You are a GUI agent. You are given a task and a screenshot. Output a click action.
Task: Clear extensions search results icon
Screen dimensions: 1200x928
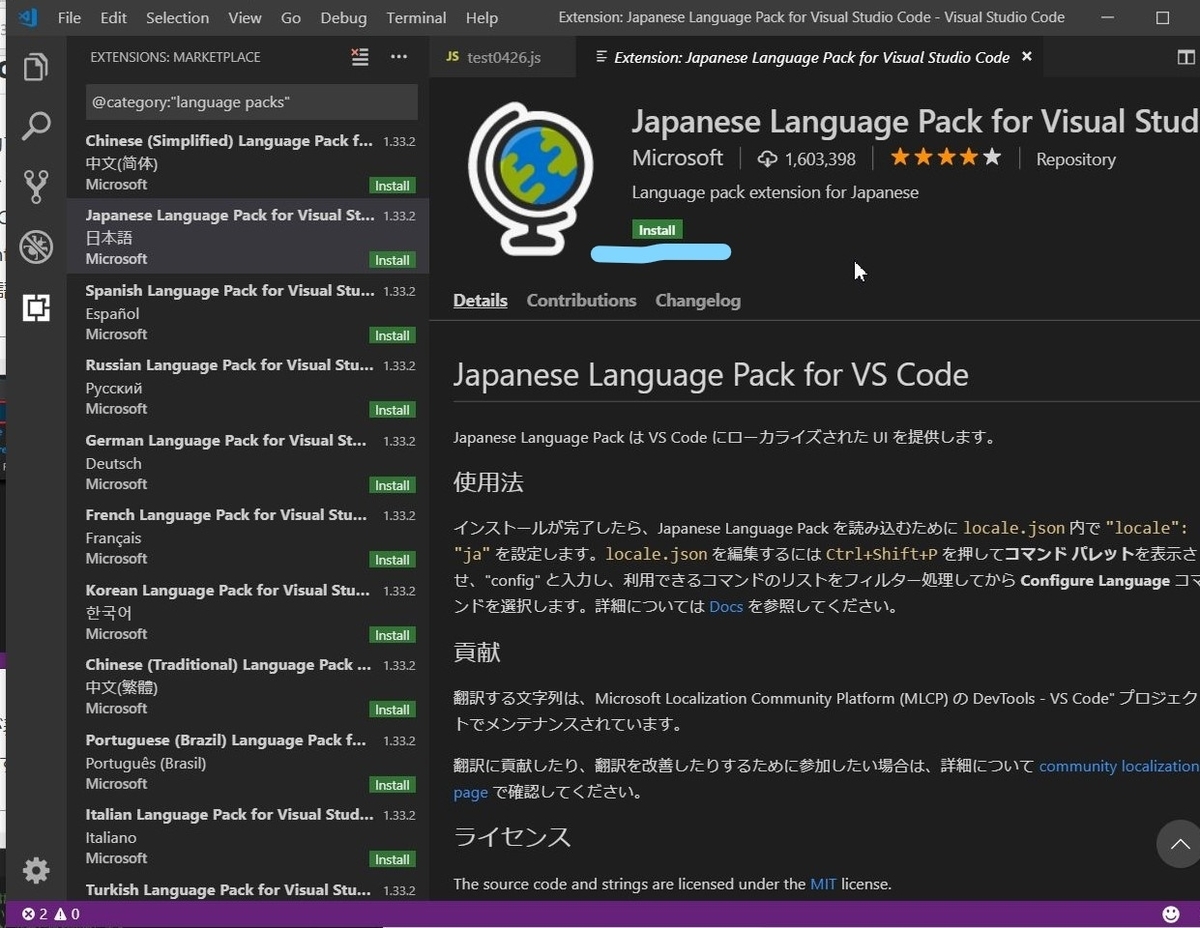[360, 57]
